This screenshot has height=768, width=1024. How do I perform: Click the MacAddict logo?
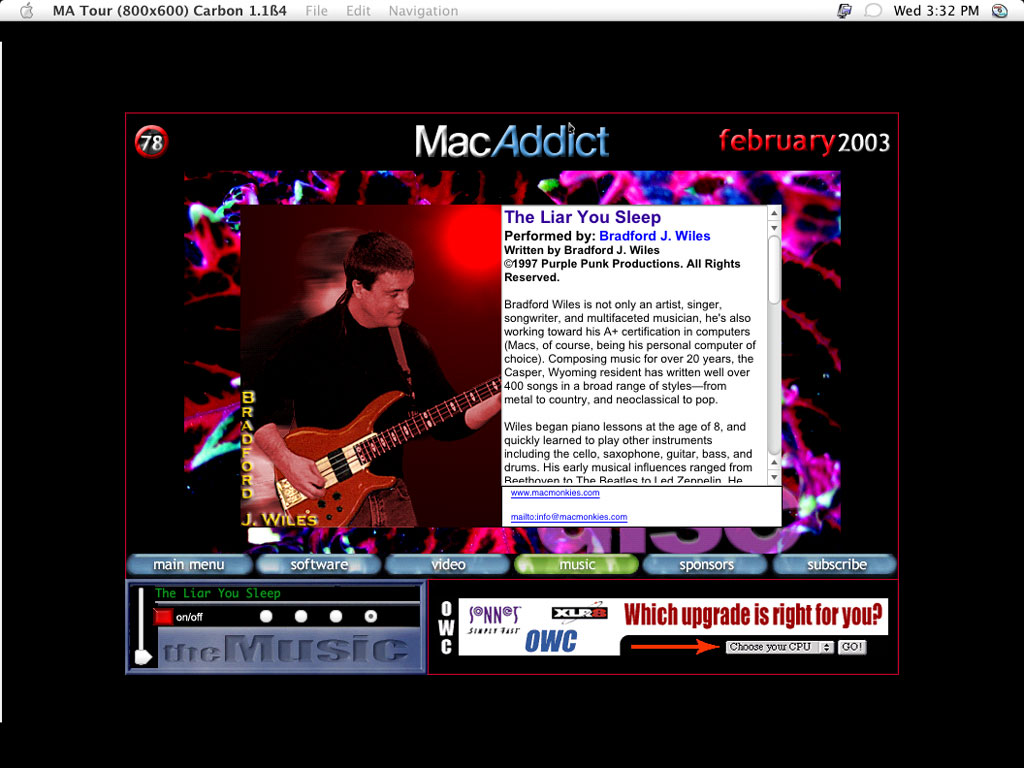[512, 141]
